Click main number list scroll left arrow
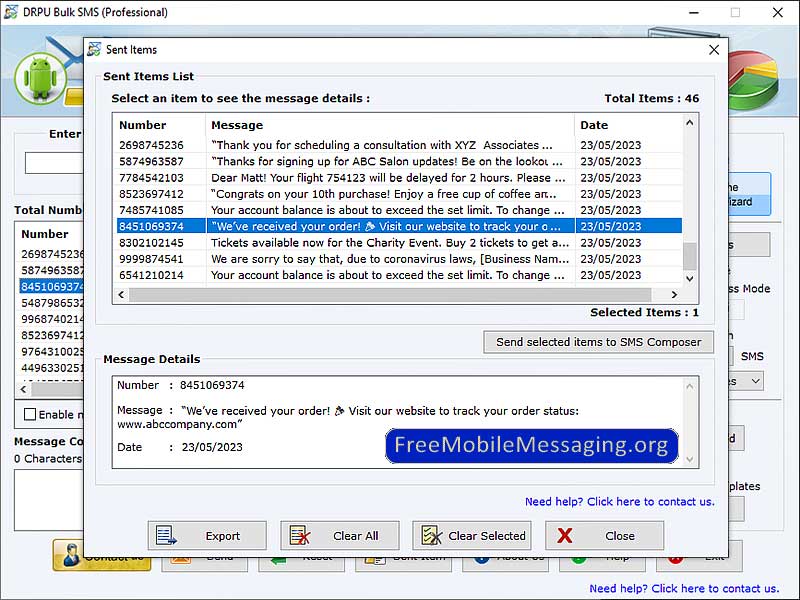Screen dimensions: 800x600 point(23,389)
